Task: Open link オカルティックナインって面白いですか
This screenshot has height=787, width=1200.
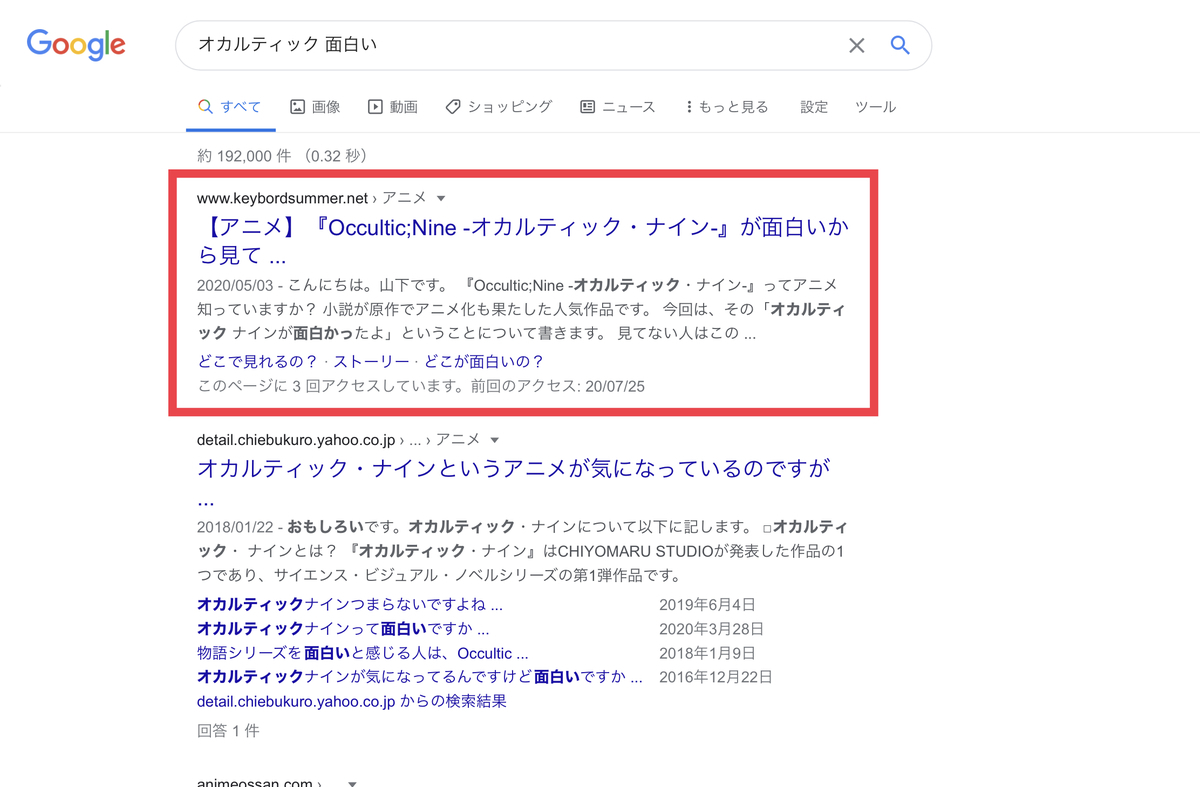Action: pos(343,630)
